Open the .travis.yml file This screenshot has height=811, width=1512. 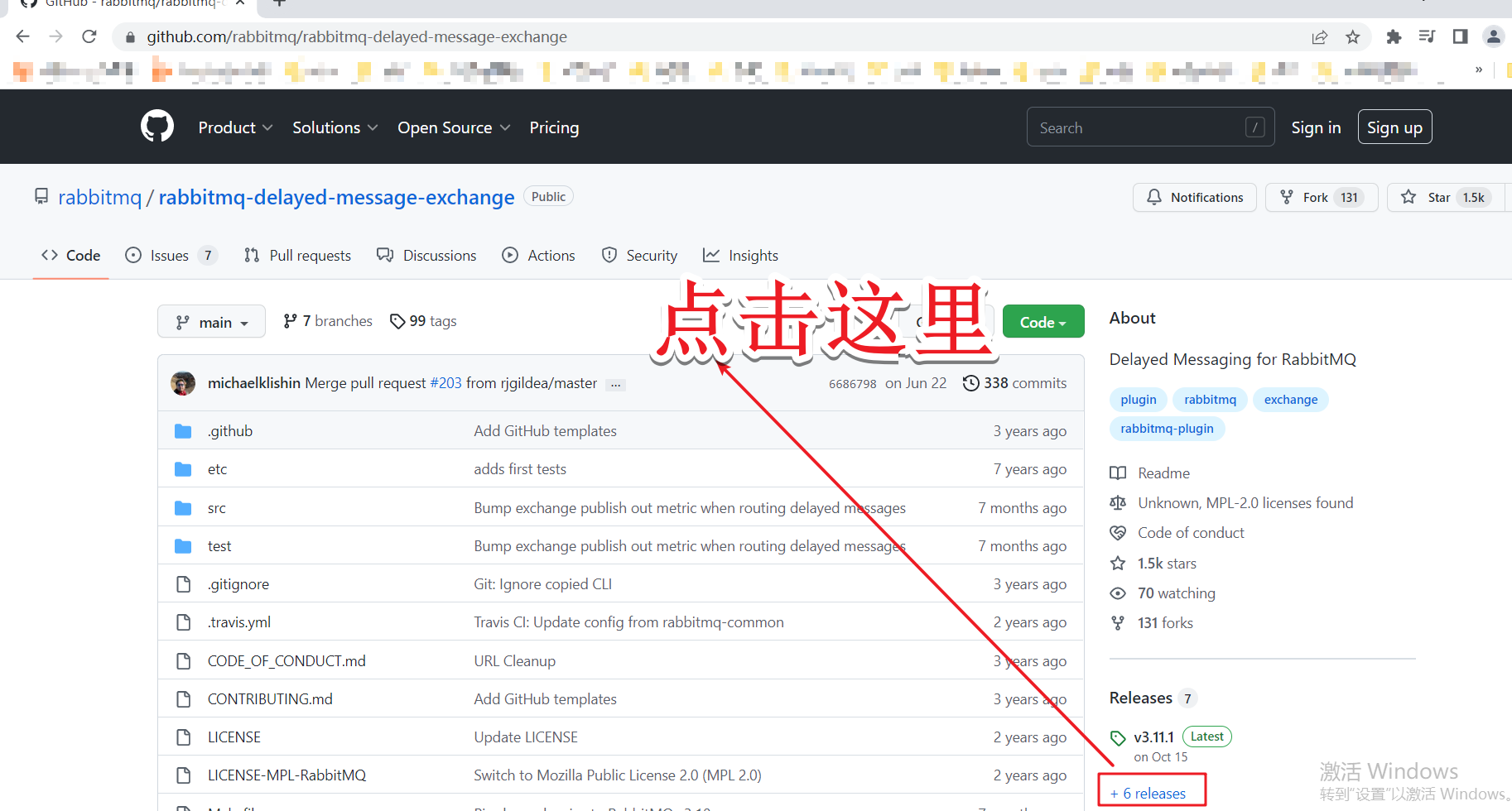tap(239, 622)
